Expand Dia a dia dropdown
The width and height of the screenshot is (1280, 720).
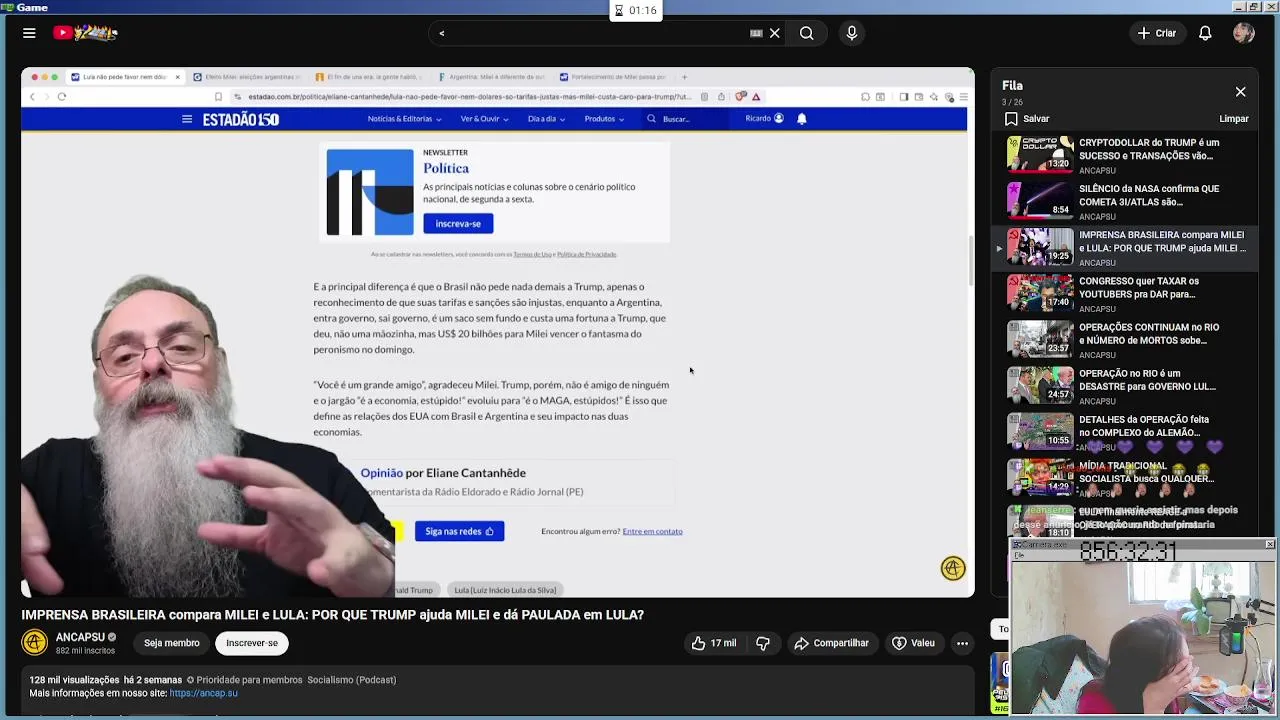pyautogui.click(x=546, y=119)
